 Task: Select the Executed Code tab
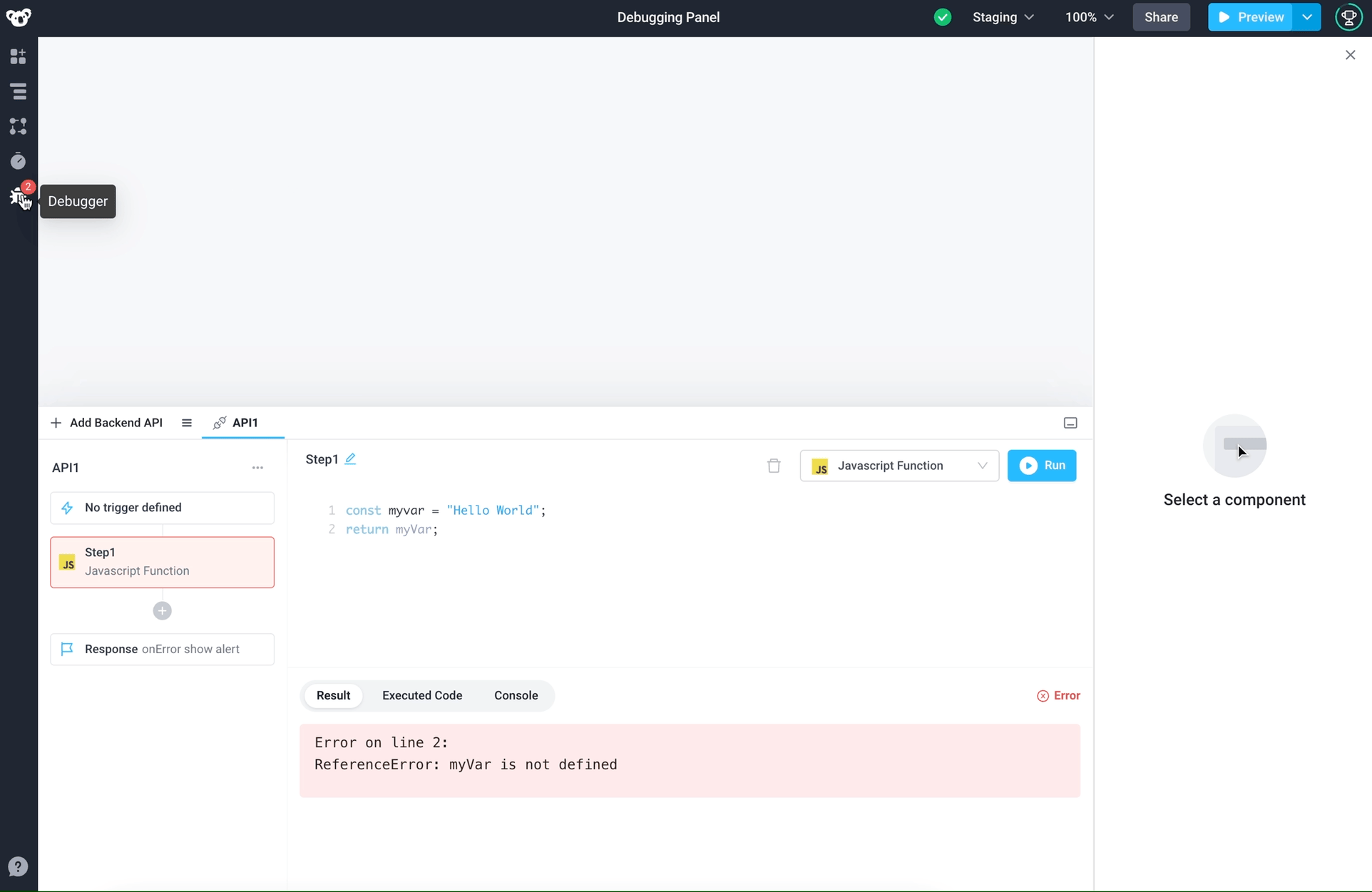pos(422,695)
